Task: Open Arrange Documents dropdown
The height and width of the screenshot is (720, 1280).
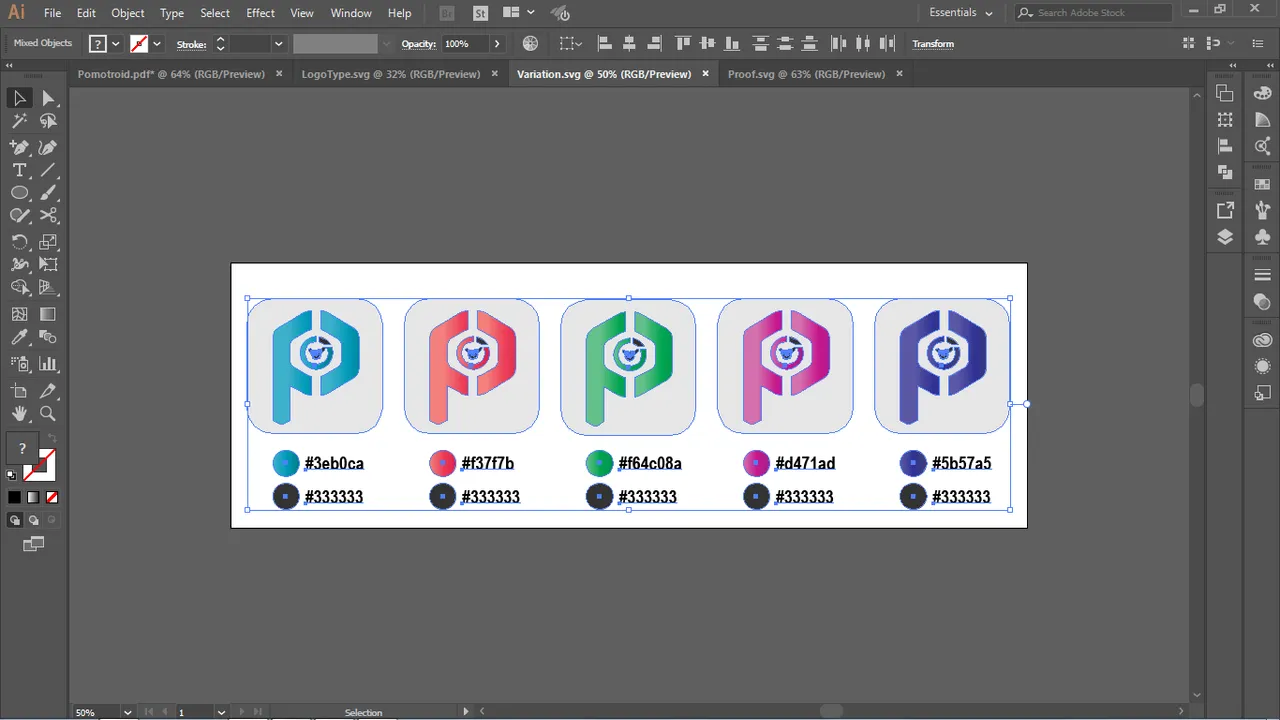Action: click(x=518, y=13)
